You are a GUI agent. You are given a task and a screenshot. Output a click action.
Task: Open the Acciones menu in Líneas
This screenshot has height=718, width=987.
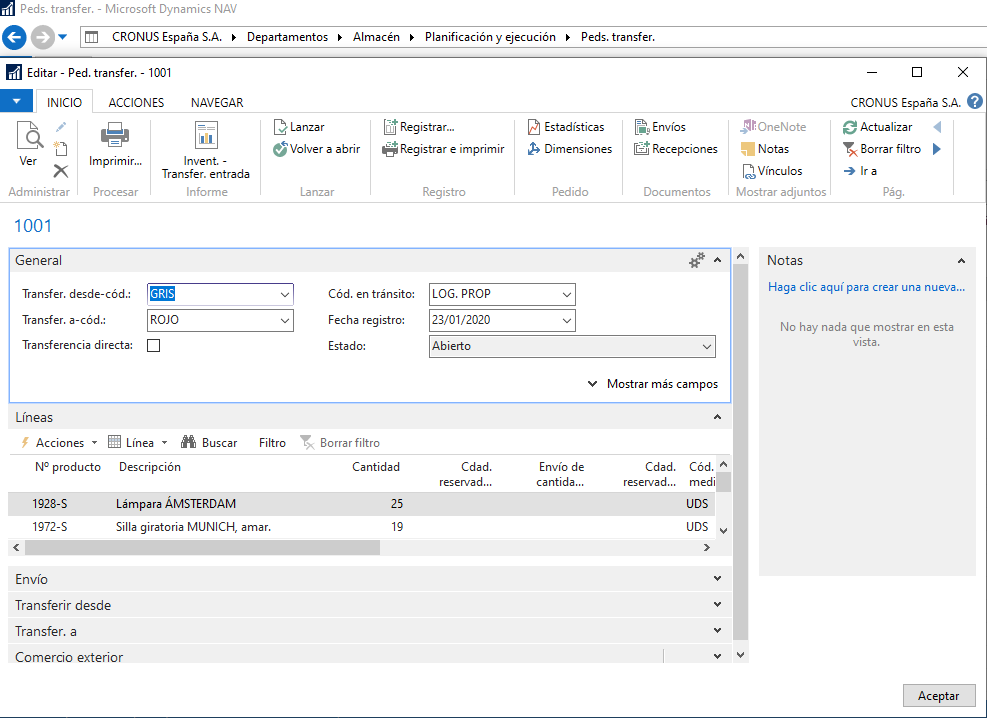point(60,443)
